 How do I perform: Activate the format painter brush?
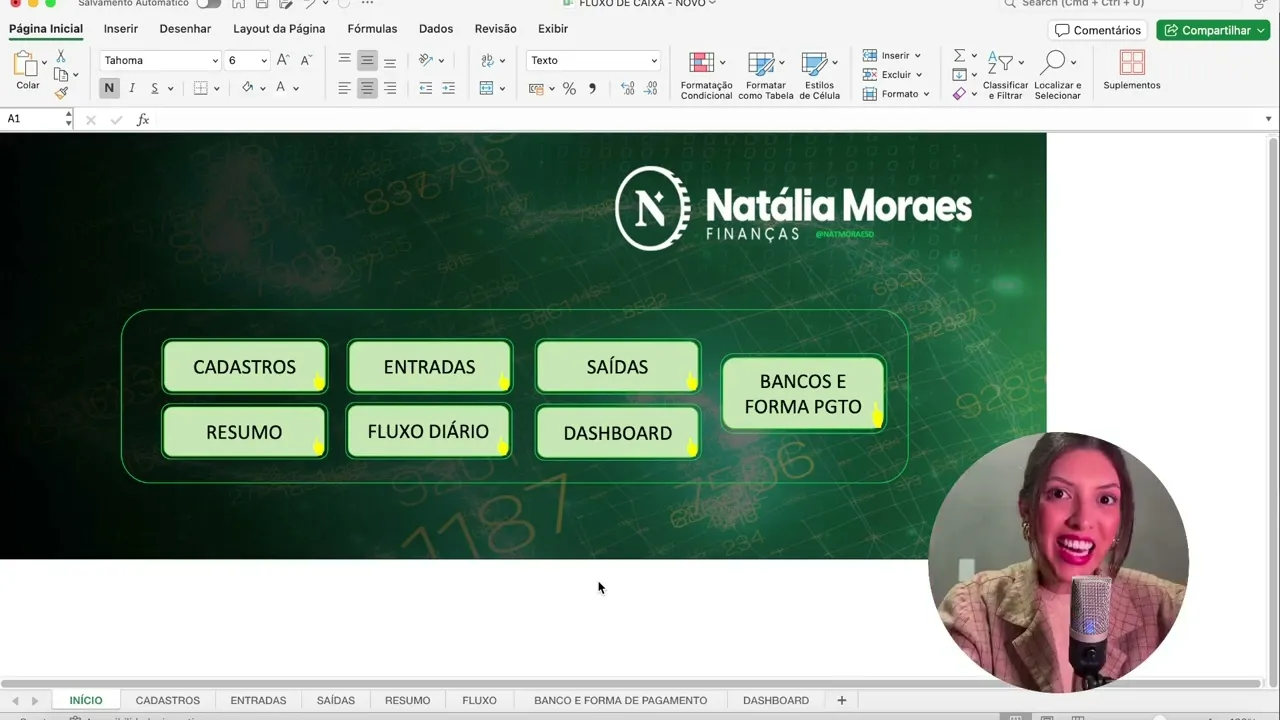click(61, 93)
